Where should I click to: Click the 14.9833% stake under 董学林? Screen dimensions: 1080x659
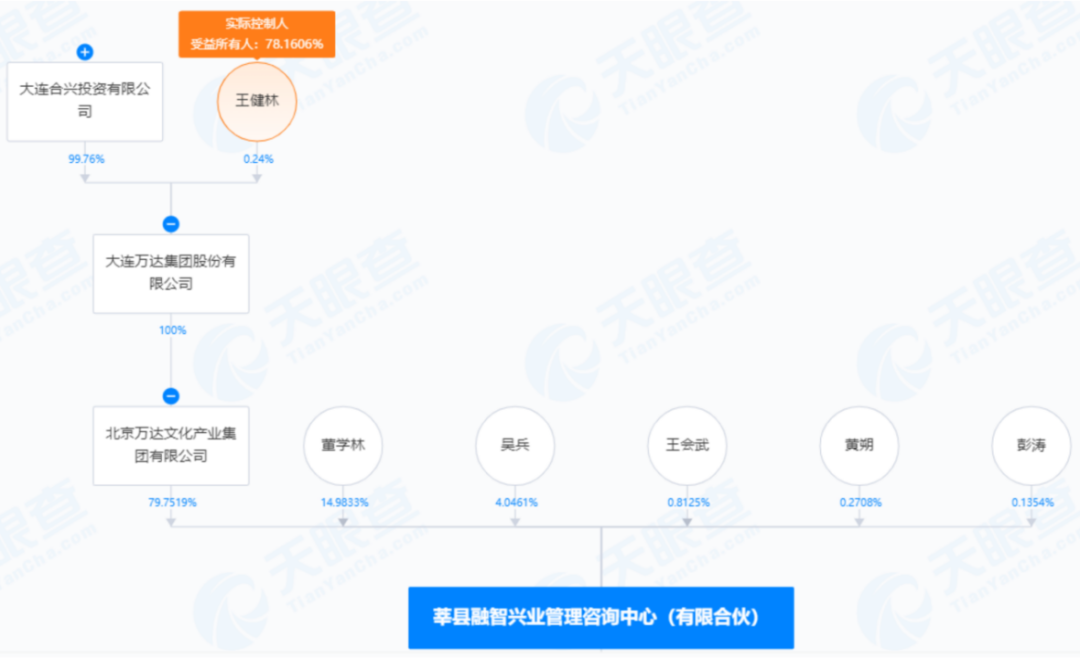tap(343, 503)
